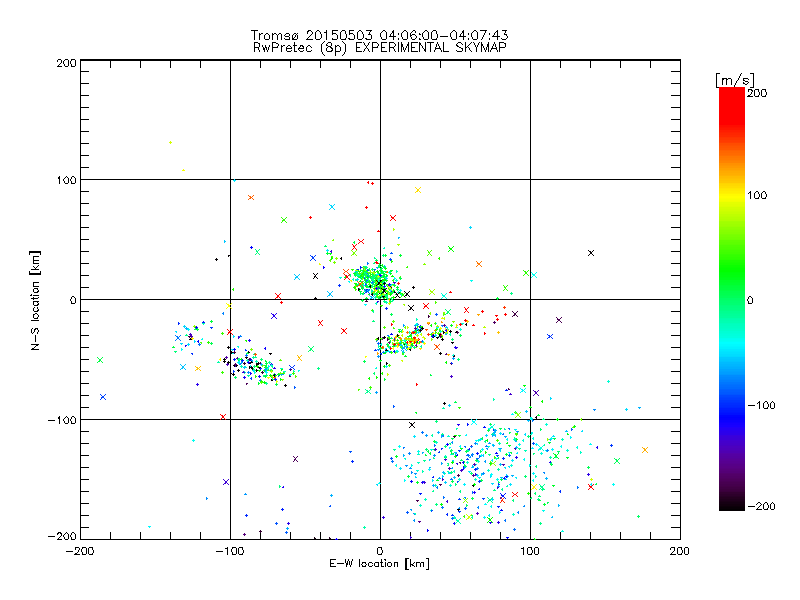The image size is (800, 600).
Task: Click the yellow band of the colorbar at 100
Action: coord(732,195)
